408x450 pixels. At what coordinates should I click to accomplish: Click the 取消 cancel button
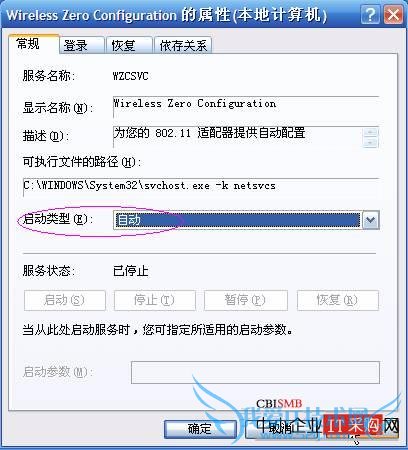click(280, 429)
